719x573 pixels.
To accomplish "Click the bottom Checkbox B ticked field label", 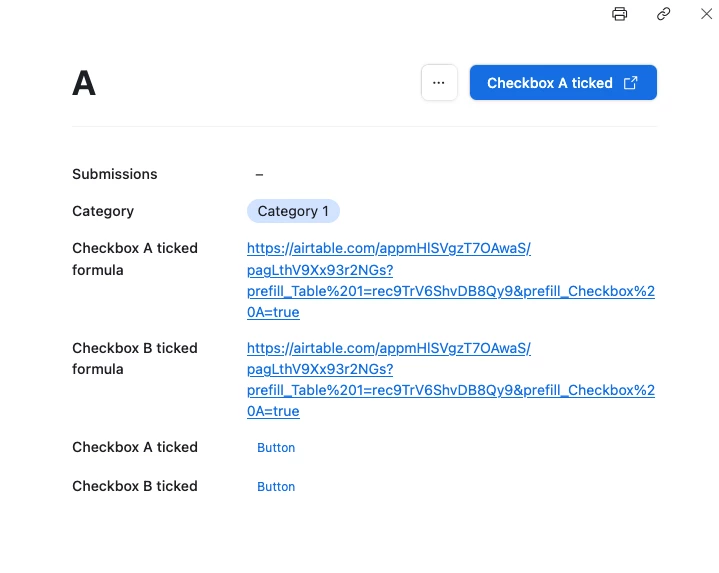I will [135, 486].
